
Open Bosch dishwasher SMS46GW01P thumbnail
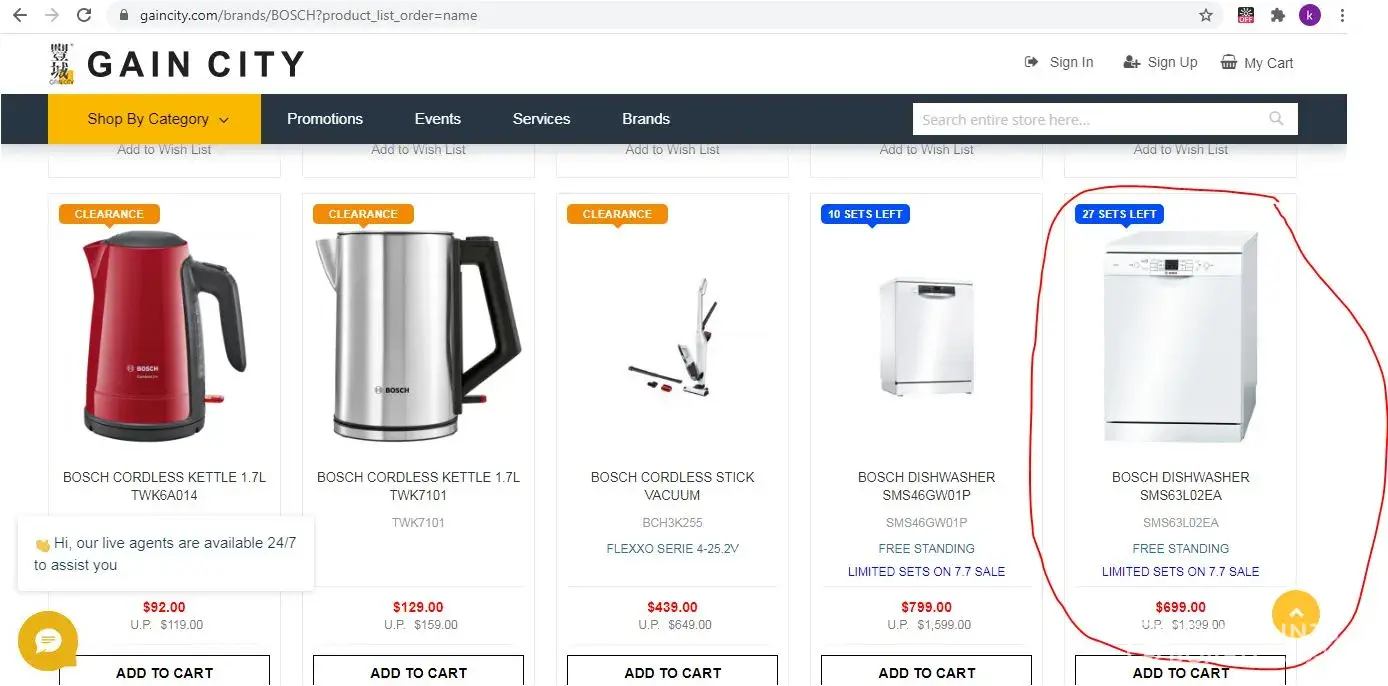pos(926,337)
